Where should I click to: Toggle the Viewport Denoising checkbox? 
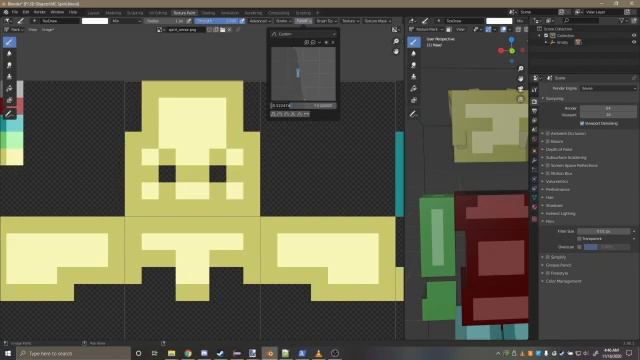click(582, 123)
